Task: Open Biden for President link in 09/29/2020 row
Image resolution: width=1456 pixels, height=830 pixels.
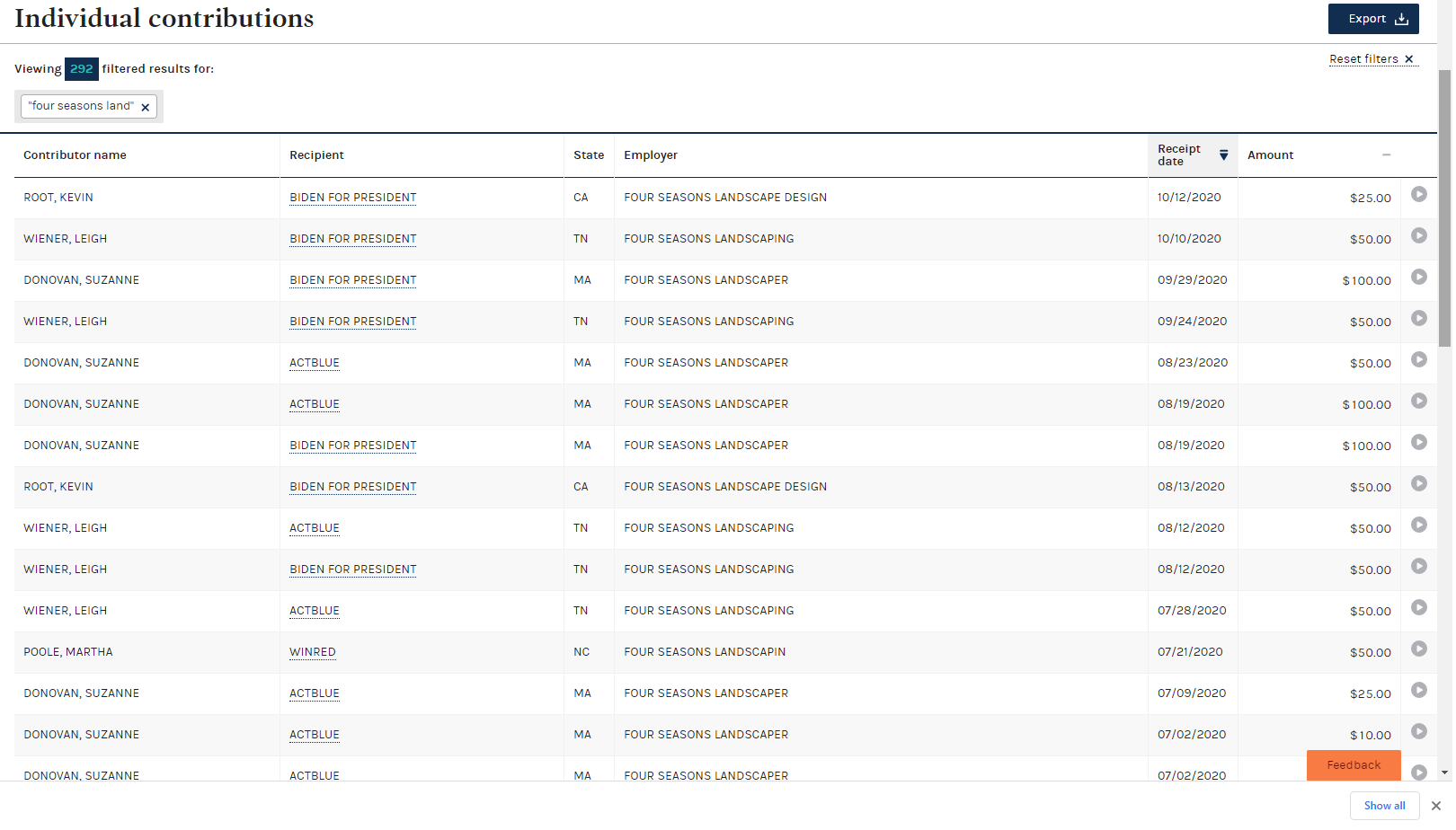Action: 353,280
